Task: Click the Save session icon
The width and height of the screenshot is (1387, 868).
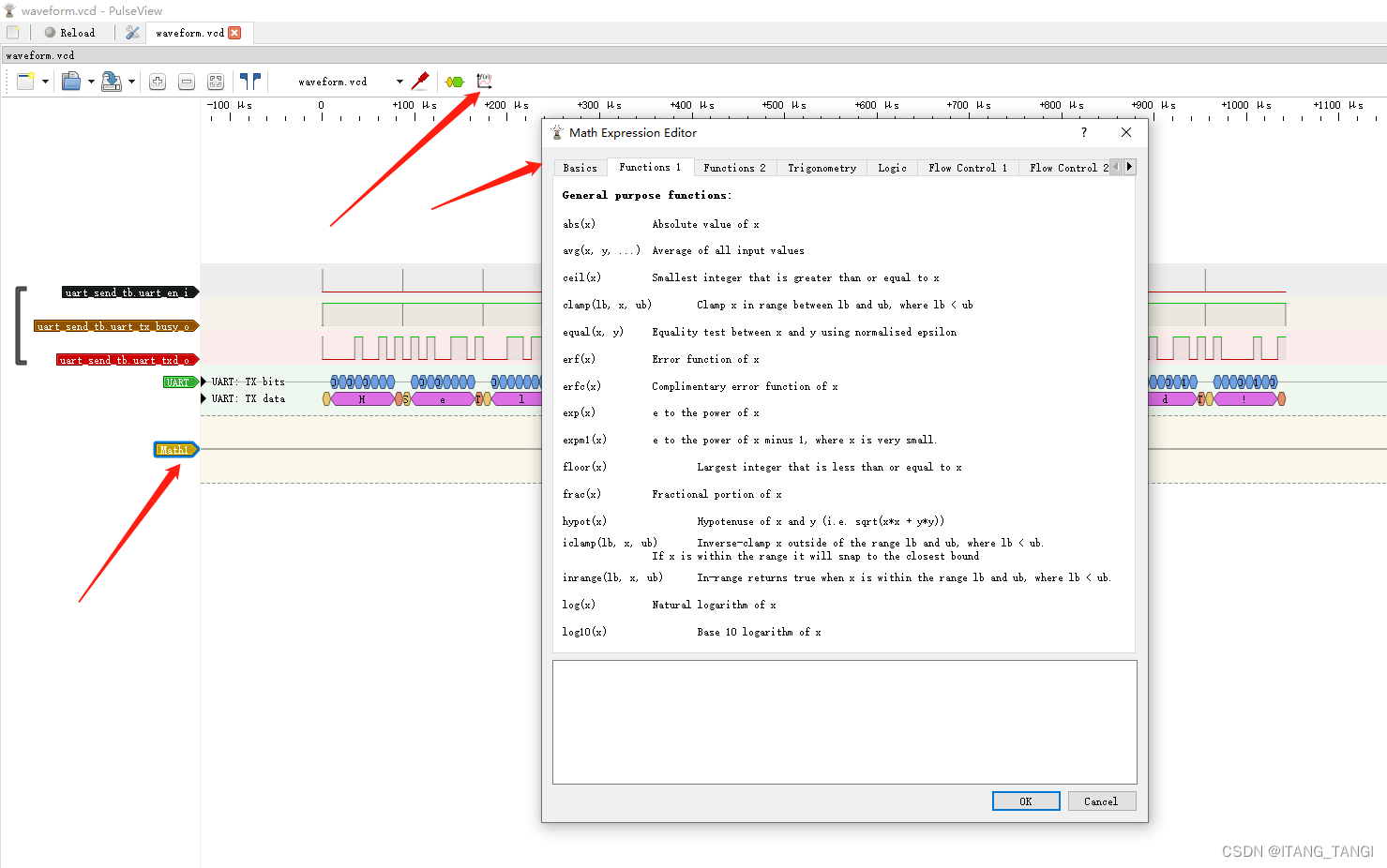Action: [111, 82]
